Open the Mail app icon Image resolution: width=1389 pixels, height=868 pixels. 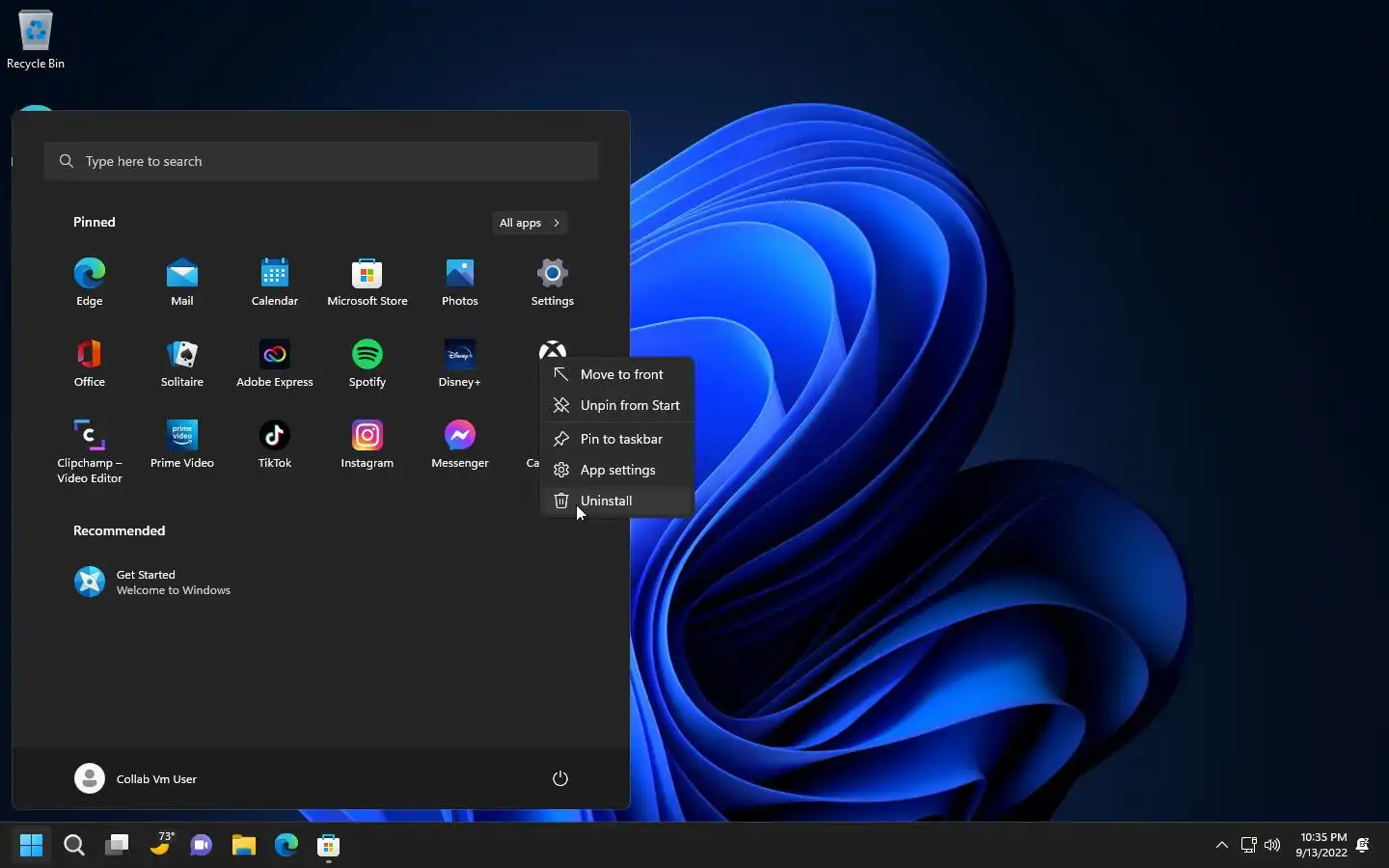[x=182, y=282]
